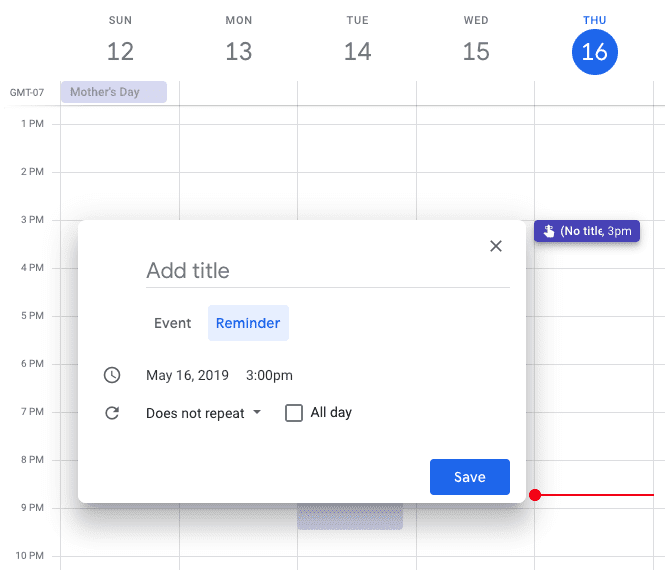Go to Wednesday 15
This screenshot has height=570, width=665.
(x=476, y=51)
